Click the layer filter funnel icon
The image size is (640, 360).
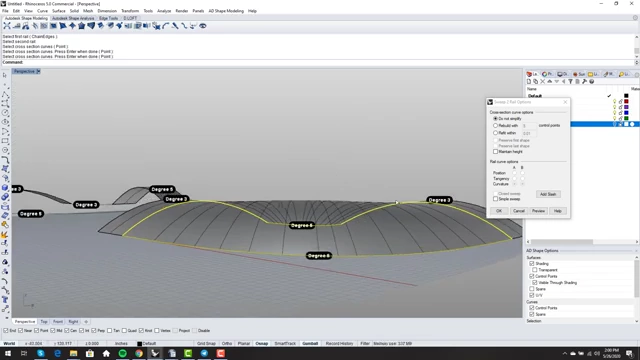point(571,82)
